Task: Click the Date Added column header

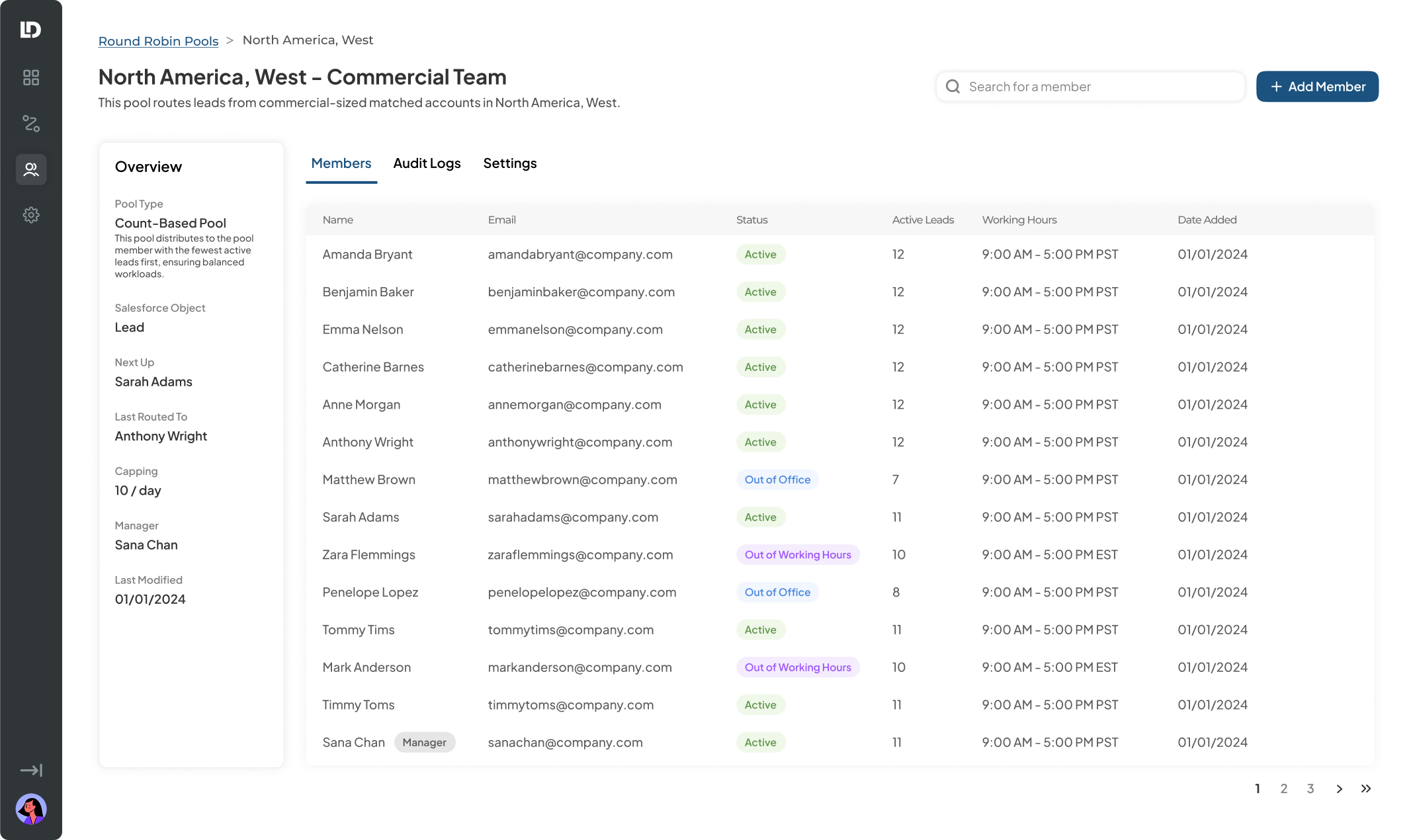Action: tap(1207, 220)
